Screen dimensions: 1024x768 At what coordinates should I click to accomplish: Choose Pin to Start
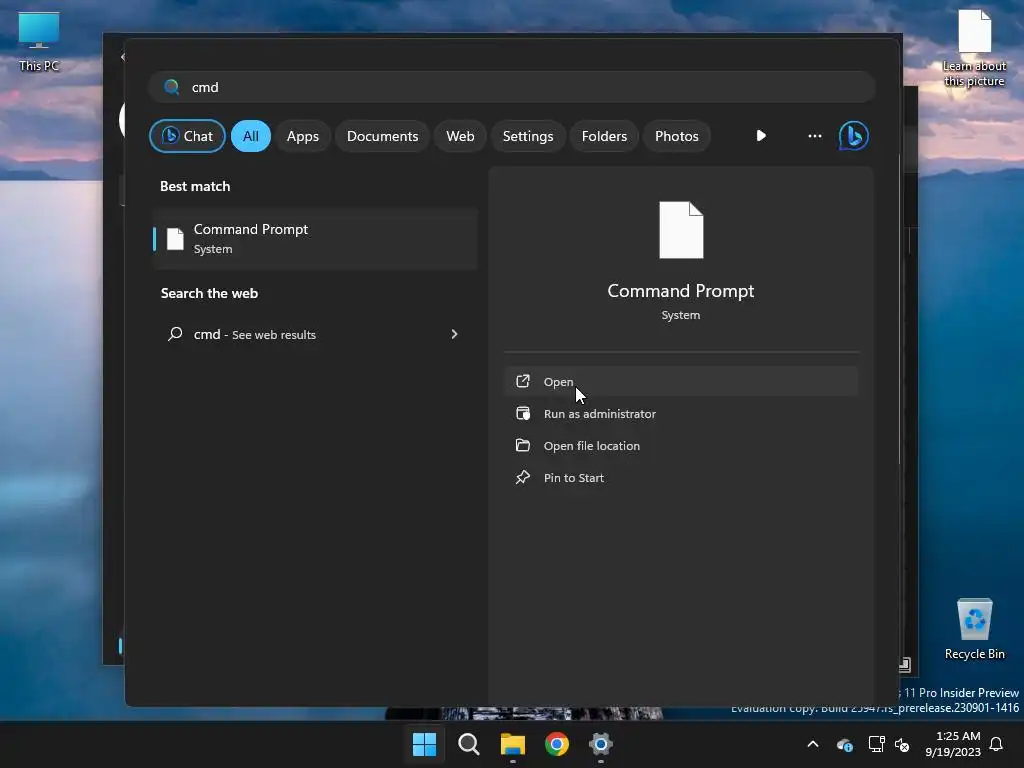[x=681, y=477]
